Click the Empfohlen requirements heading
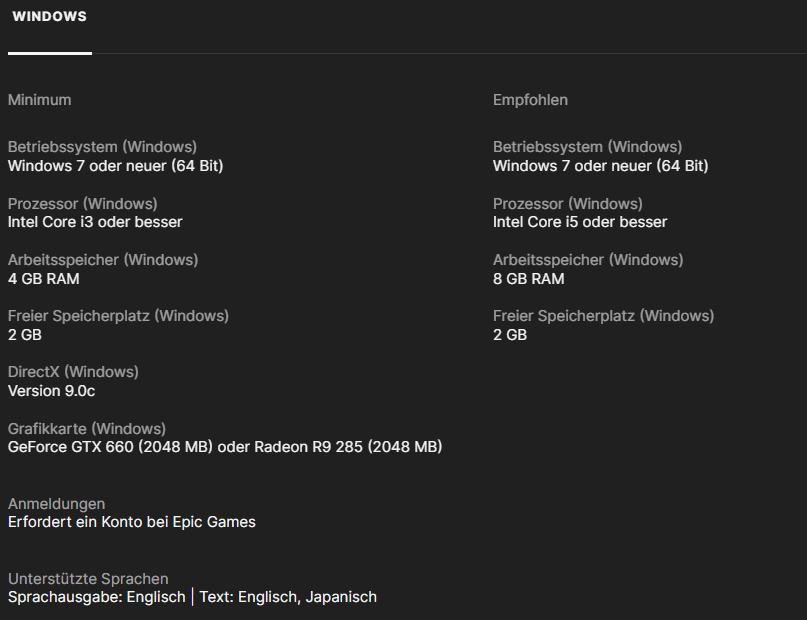The width and height of the screenshot is (807, 620). tap(530, 100)
